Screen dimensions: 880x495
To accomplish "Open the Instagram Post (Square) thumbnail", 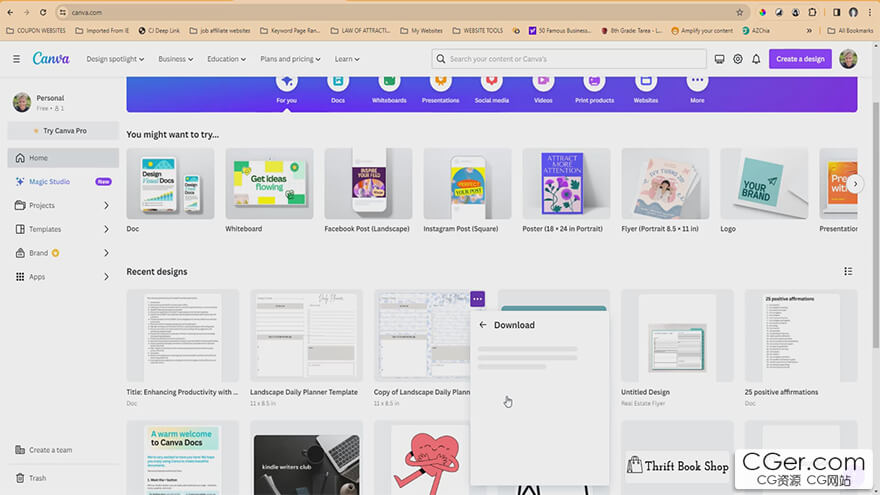I will 468,184.
